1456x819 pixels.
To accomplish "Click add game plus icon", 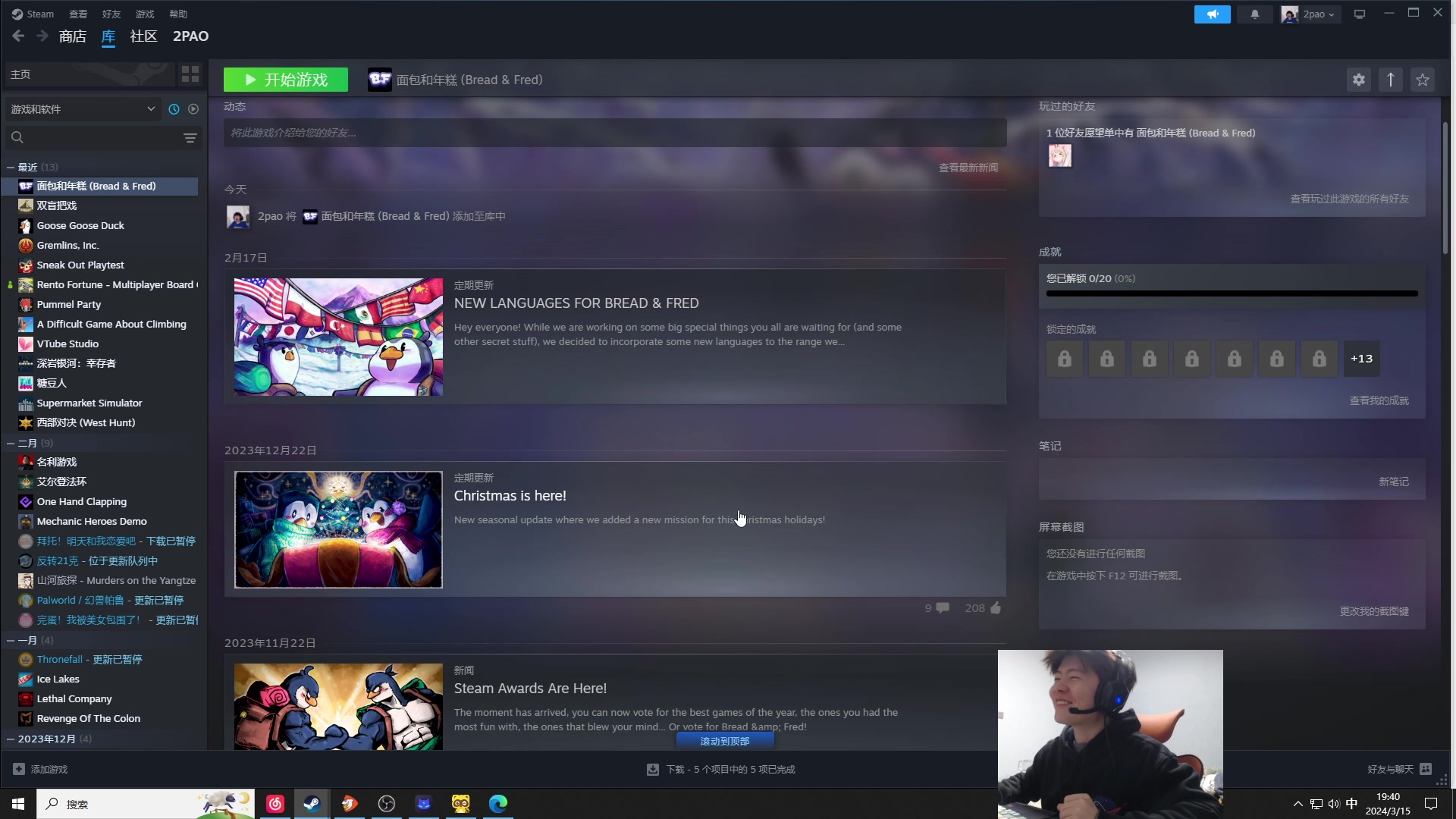I will pos(19,769).
